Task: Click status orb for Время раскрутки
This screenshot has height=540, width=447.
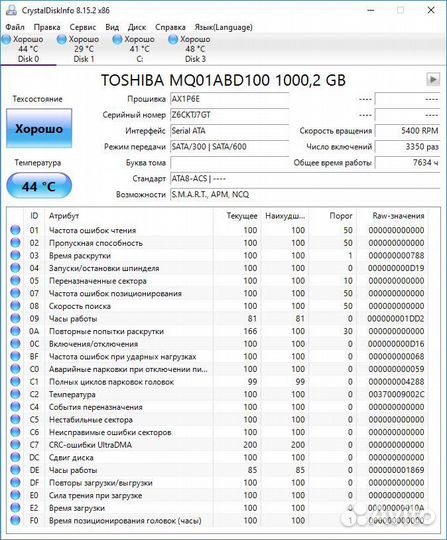Action: (x=15, y=255)
